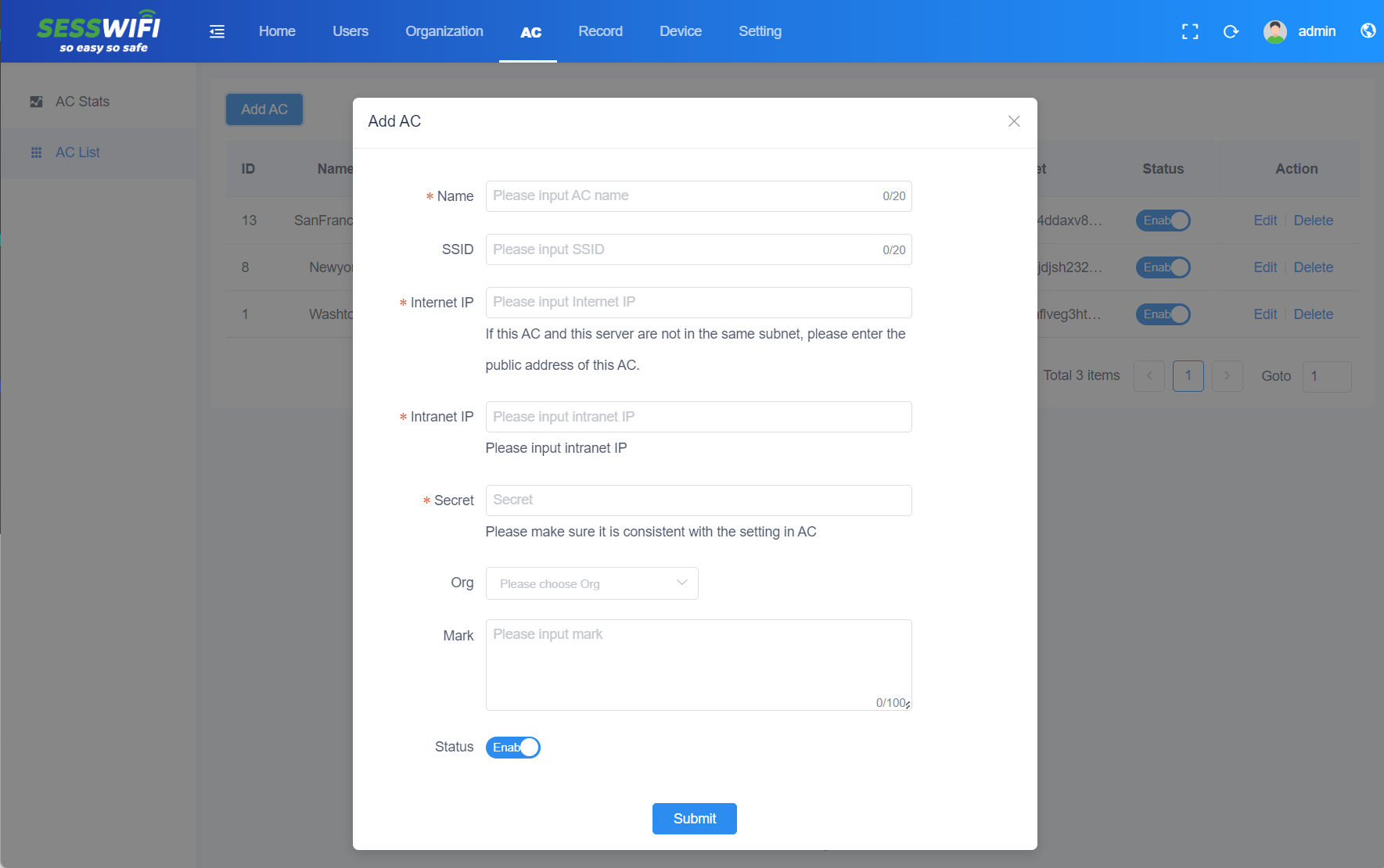Image resolution: width=1384 pixels, height=868 pixels.
Task: Open AC List in the sidebar
Action: [x=99, y=152]
